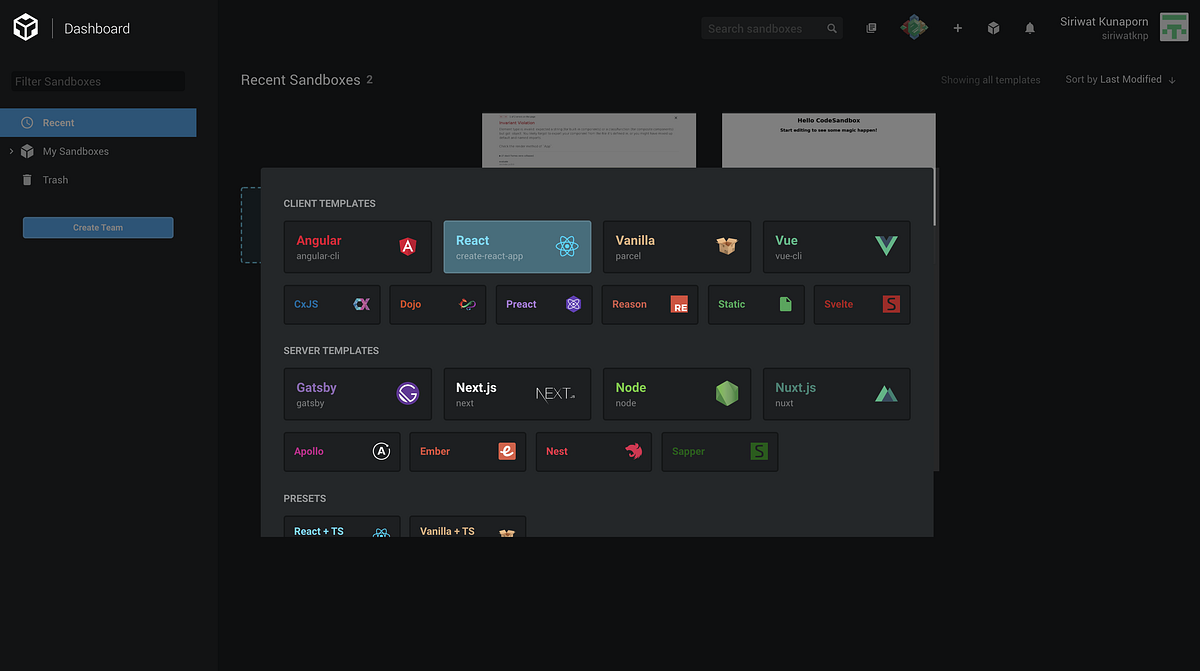1200x671 pixels.
Task: Click the Filter Sandboxes input field
Action: (x=97, y=81)
